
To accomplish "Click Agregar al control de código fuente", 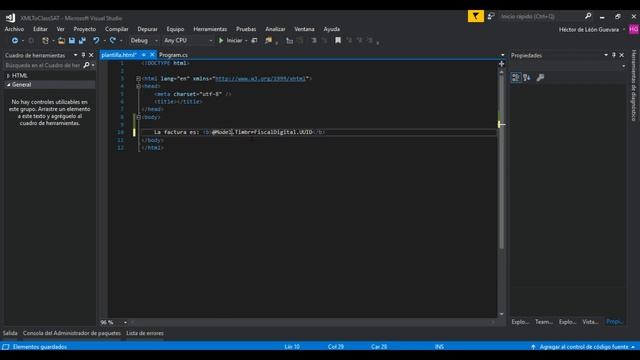I will [x=584, y=347].
